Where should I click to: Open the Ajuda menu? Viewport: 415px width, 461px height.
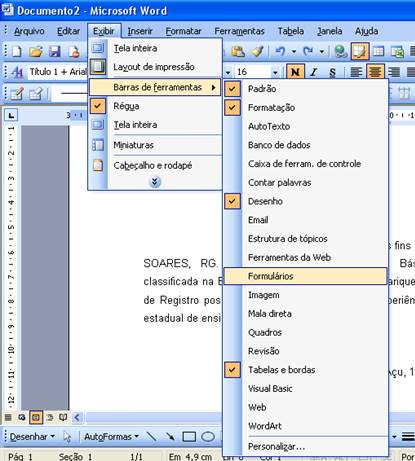[x=366, y=31]
